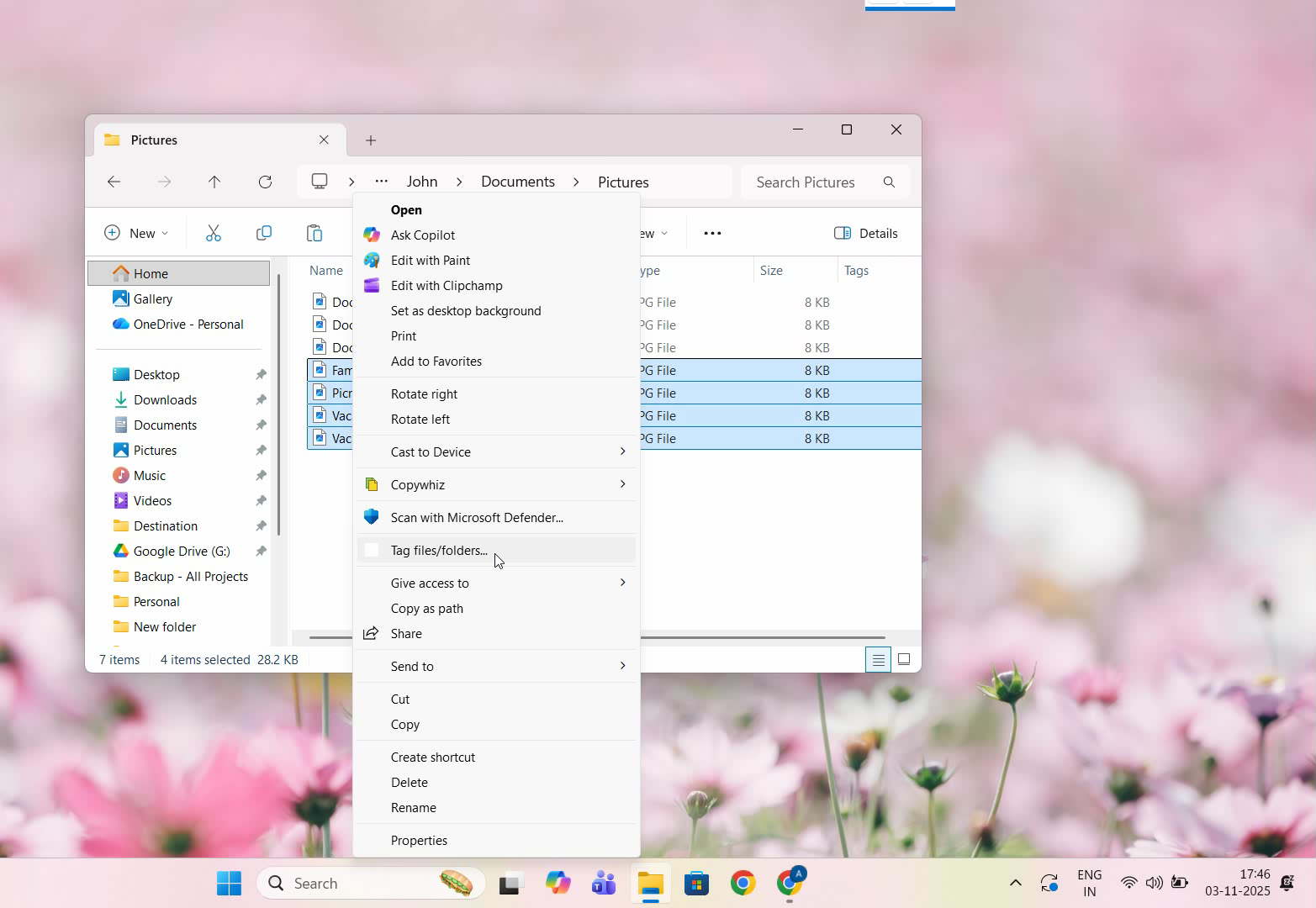Navigate back with the back arrow
Image resolution: width=1316 pixels, height=908 pixels.
click(114, 182)
